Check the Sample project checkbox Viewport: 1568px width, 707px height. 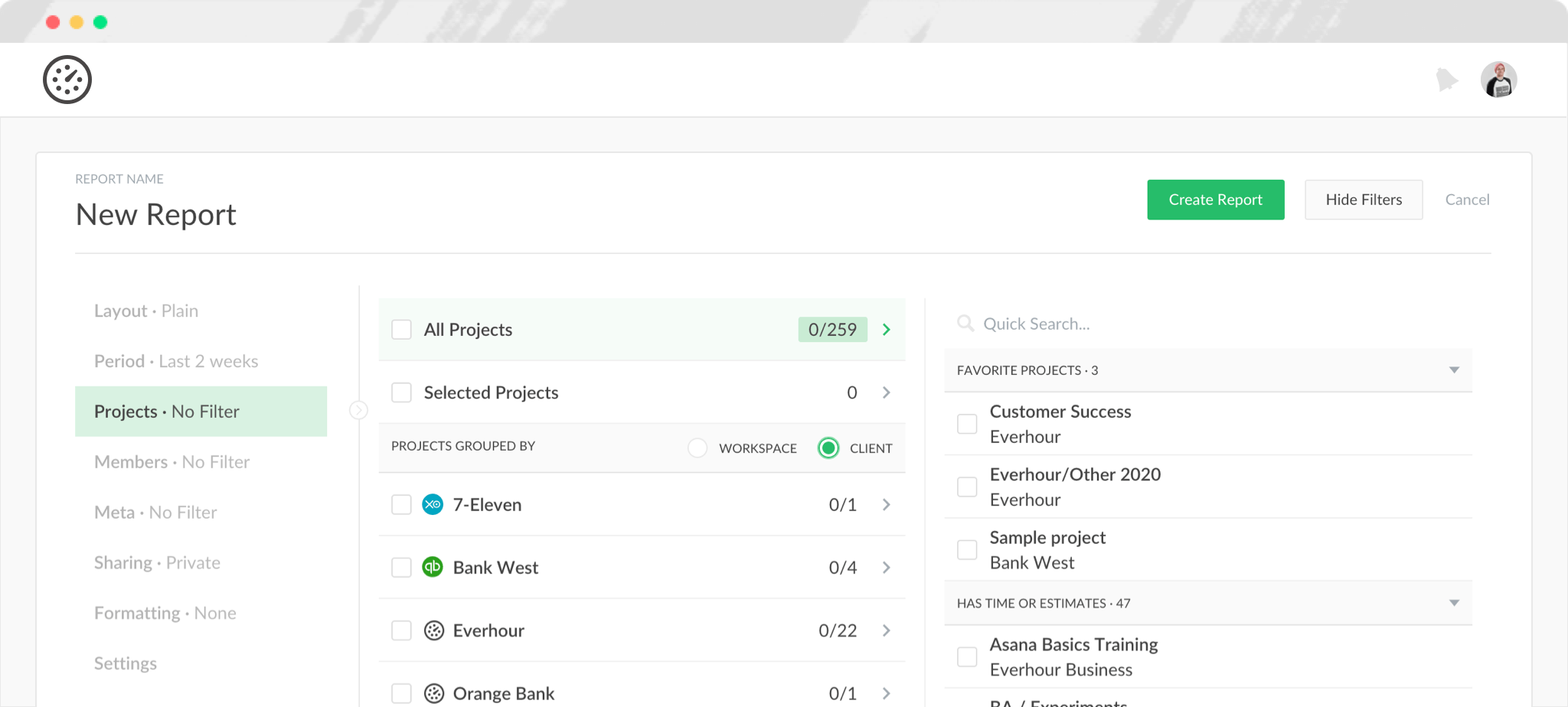pyautogui.click(x=966, y=549)
